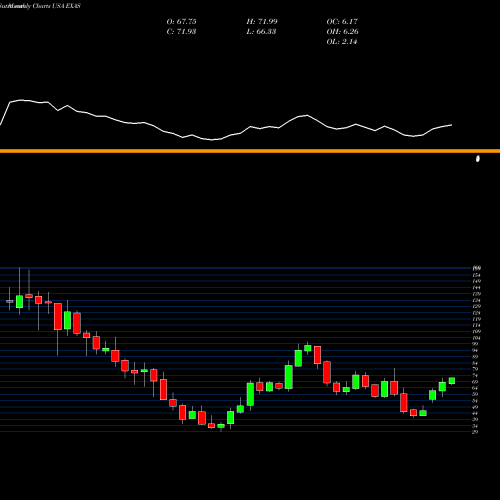Screen dimensions: 500x500
Task: Click the 64 price axis label
Action: click(x=475, y=388)
